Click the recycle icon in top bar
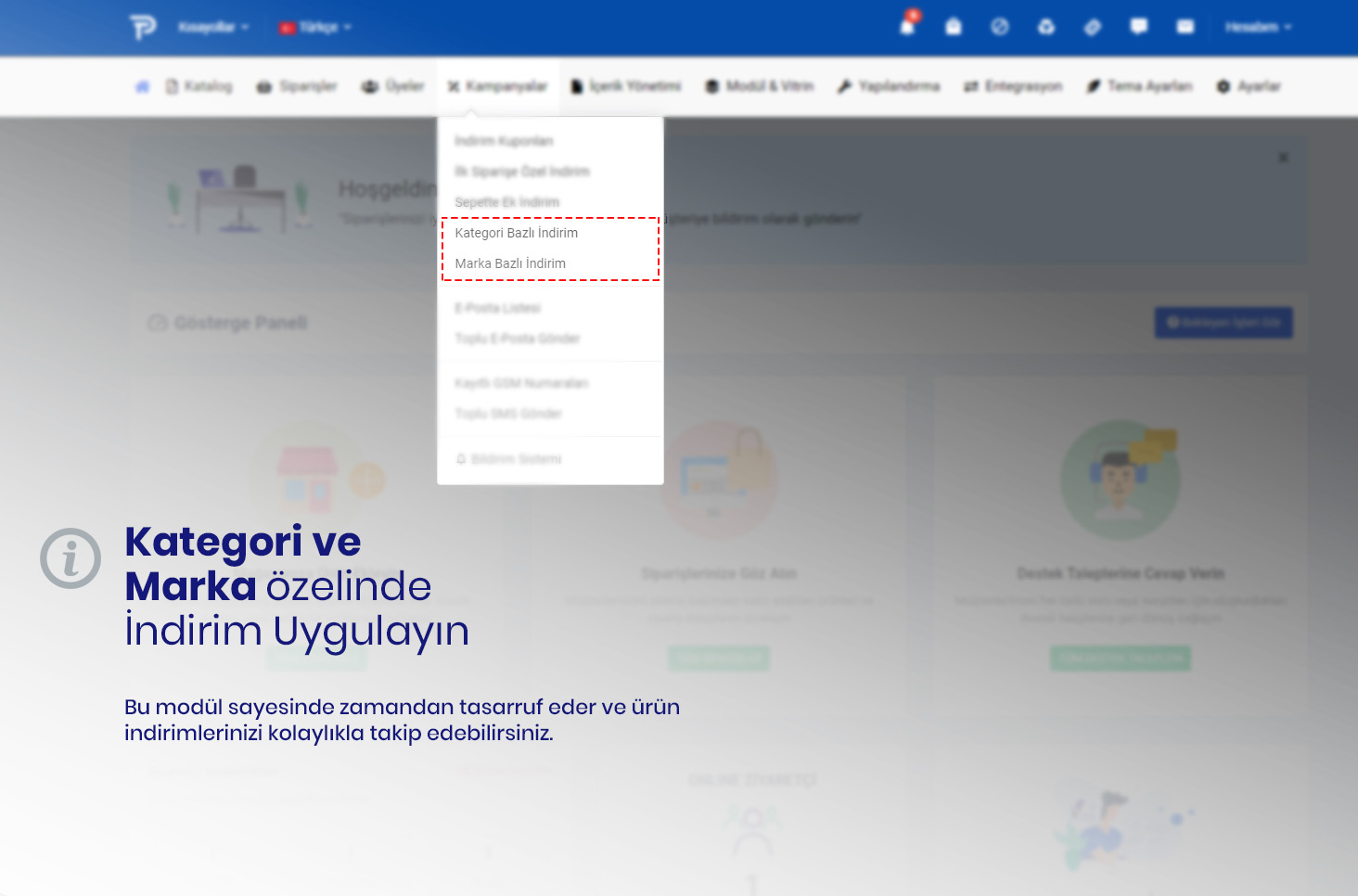This screenshot has height=896, width=1358. pos(1046,27)
